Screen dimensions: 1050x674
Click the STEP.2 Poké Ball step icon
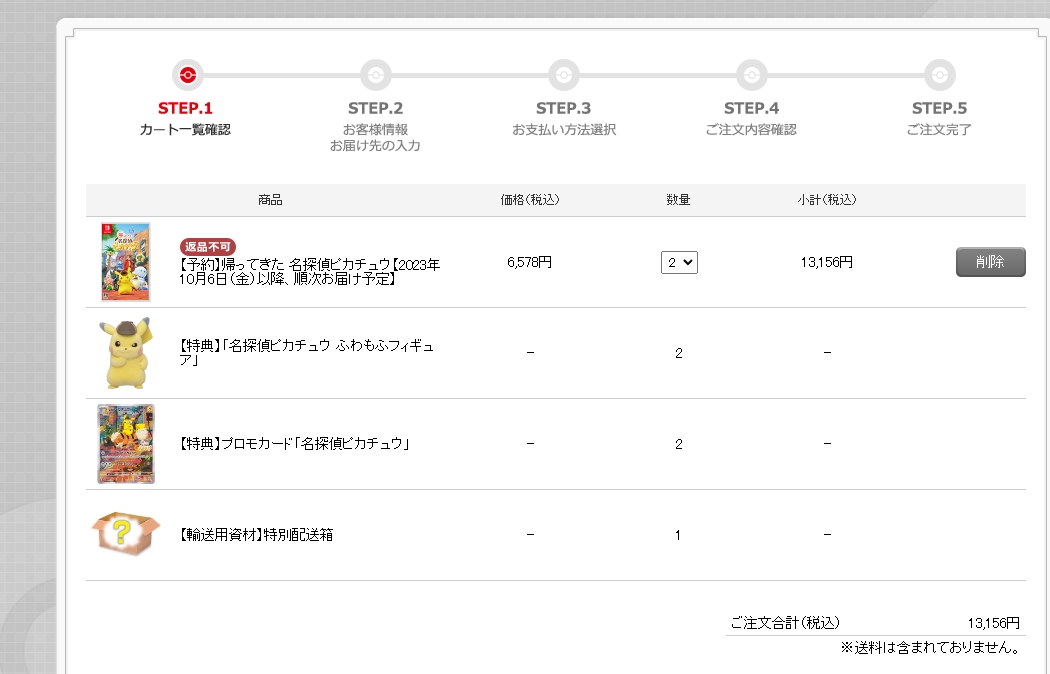coord(375,75)
